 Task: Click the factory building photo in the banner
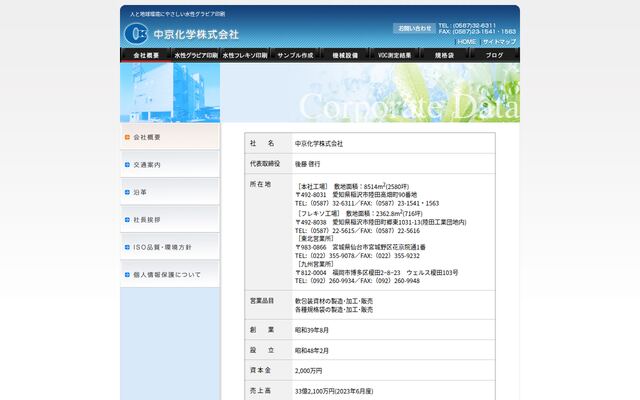[170, 93]
